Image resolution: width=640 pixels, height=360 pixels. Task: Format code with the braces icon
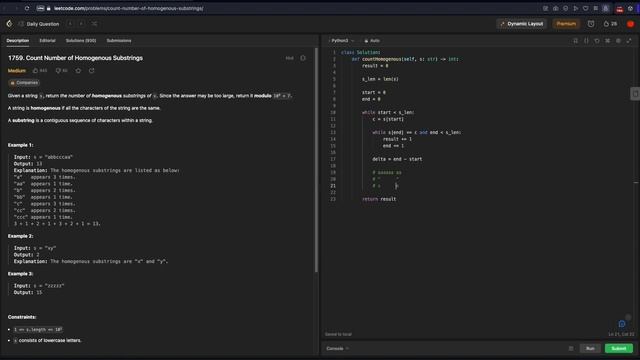pos(586,40)
